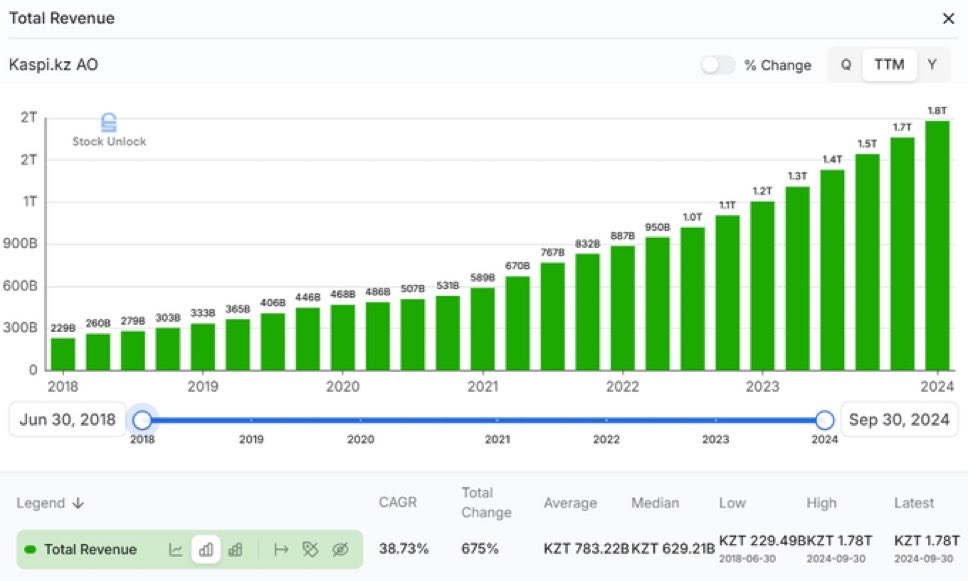The width and height of the screenshot is (968, 581).
Task: Select the TTM period tab
Action: [889, 65]
